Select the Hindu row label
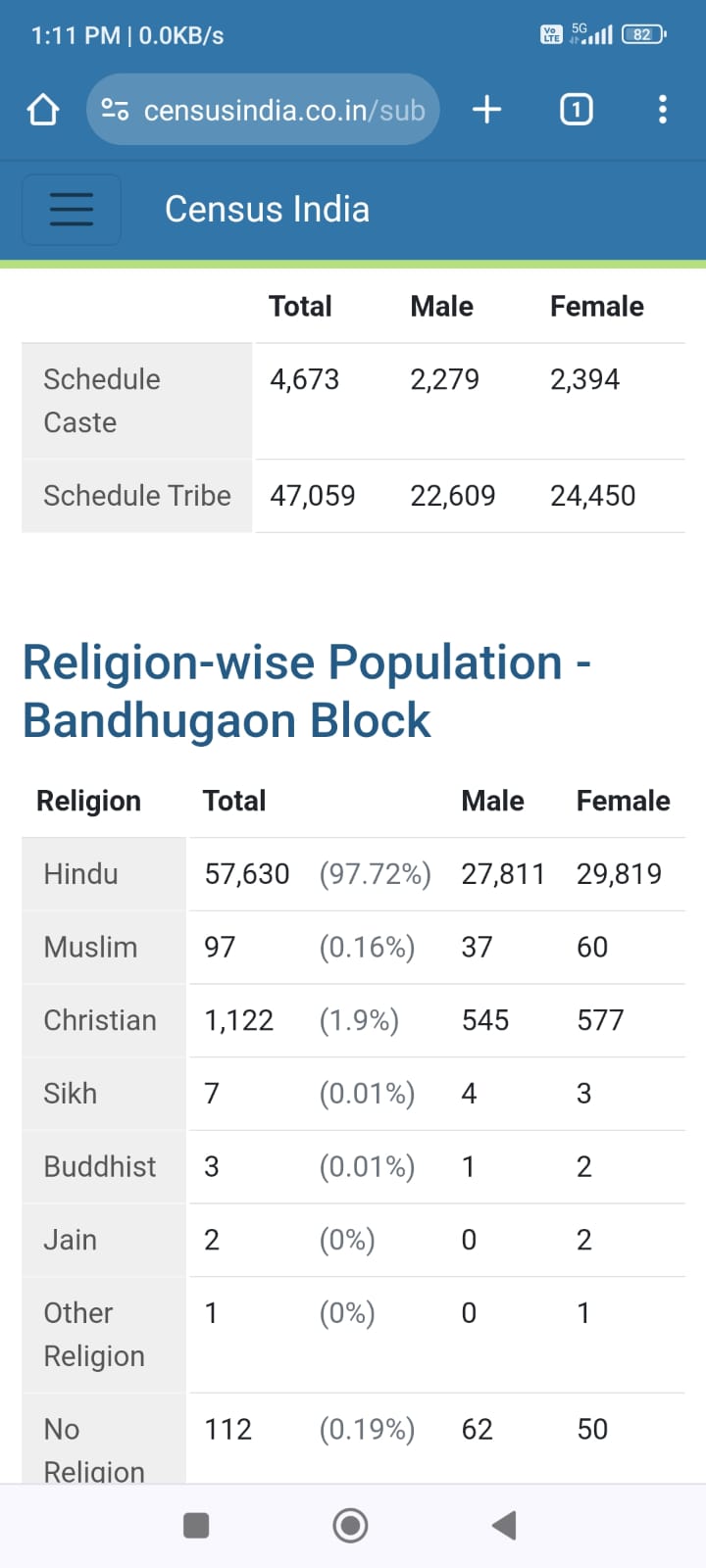The height and width of the screenshot is (1568, 706). pyautogui.click(x=80, y=874)
